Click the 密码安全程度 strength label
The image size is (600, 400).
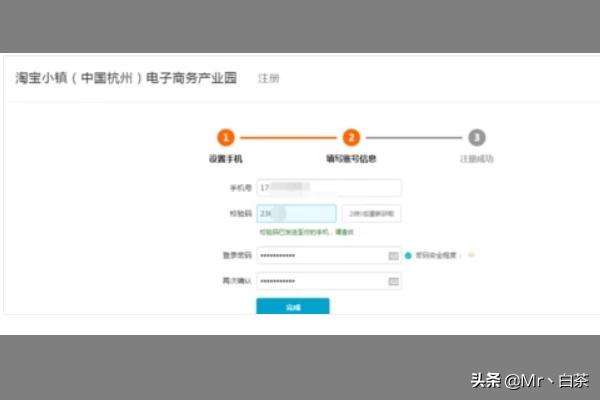(x=438, y=256)
